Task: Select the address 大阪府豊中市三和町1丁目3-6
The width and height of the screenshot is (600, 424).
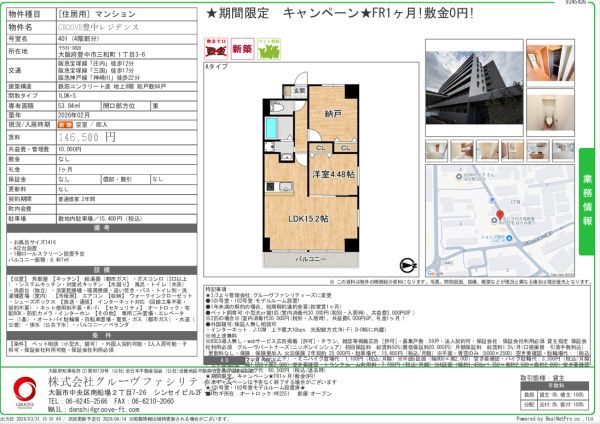Action: 102,55
